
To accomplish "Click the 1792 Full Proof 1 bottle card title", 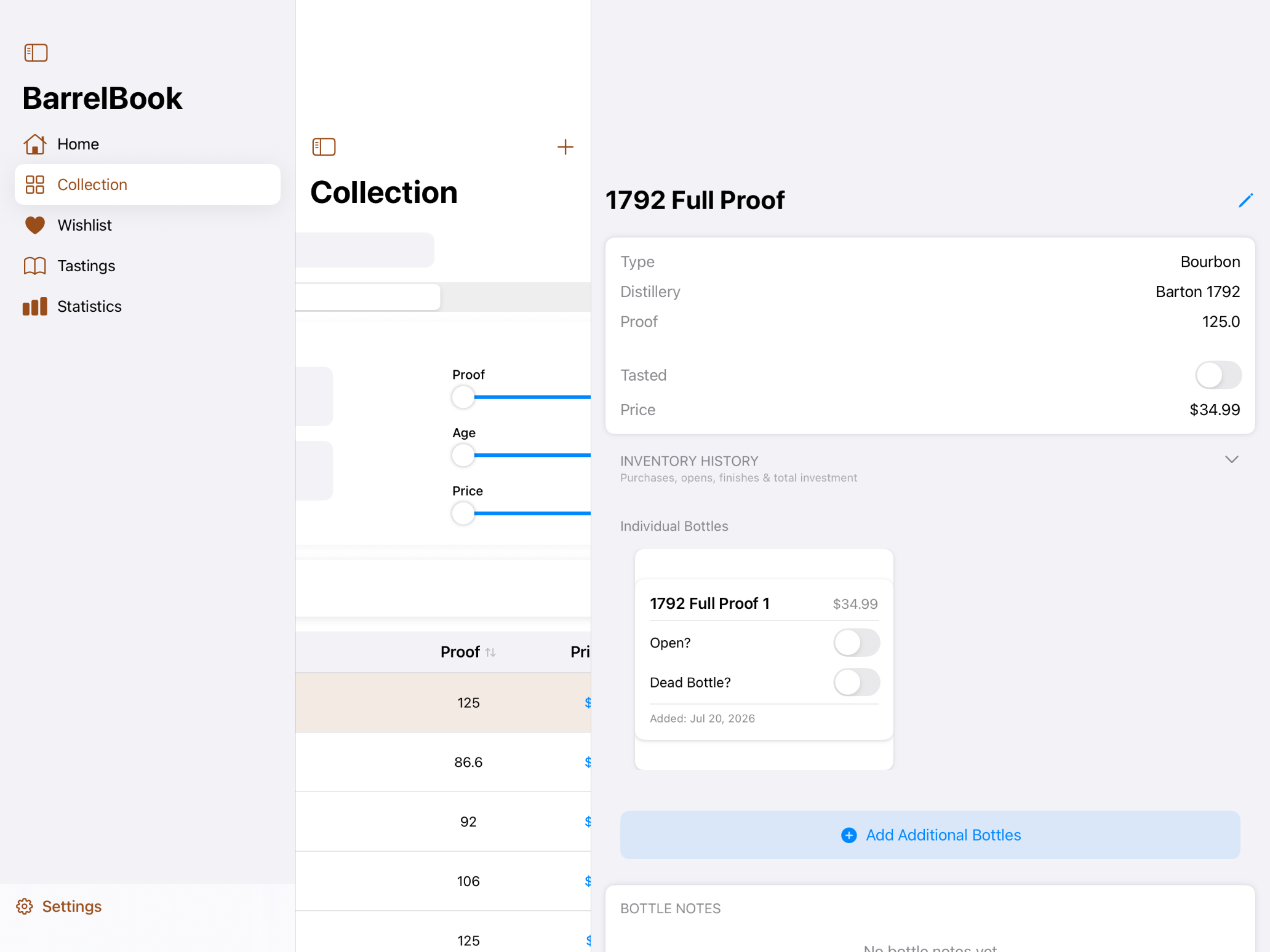I will point(709,604).
